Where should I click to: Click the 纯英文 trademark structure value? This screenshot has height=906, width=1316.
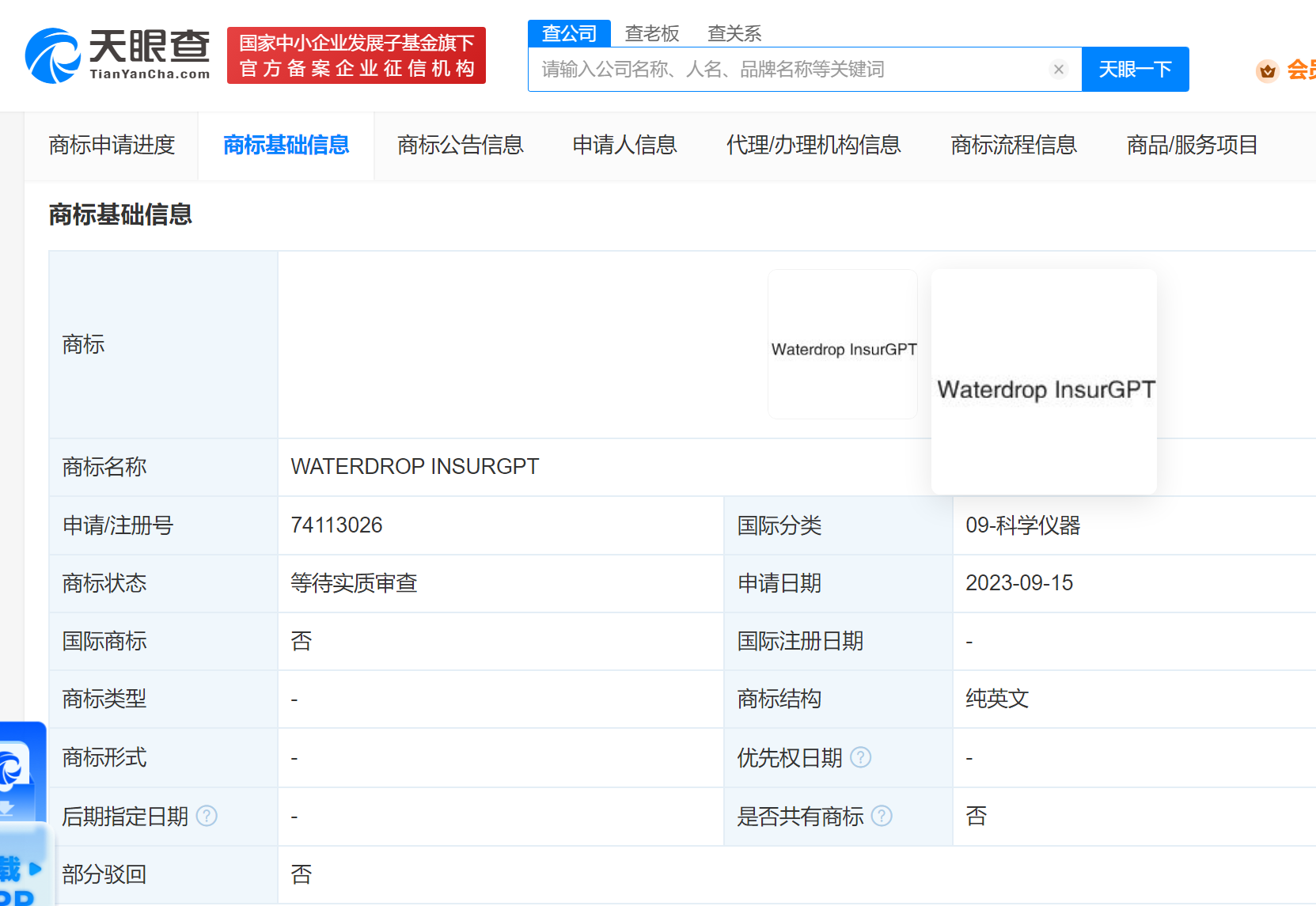[x=997, y=699]
